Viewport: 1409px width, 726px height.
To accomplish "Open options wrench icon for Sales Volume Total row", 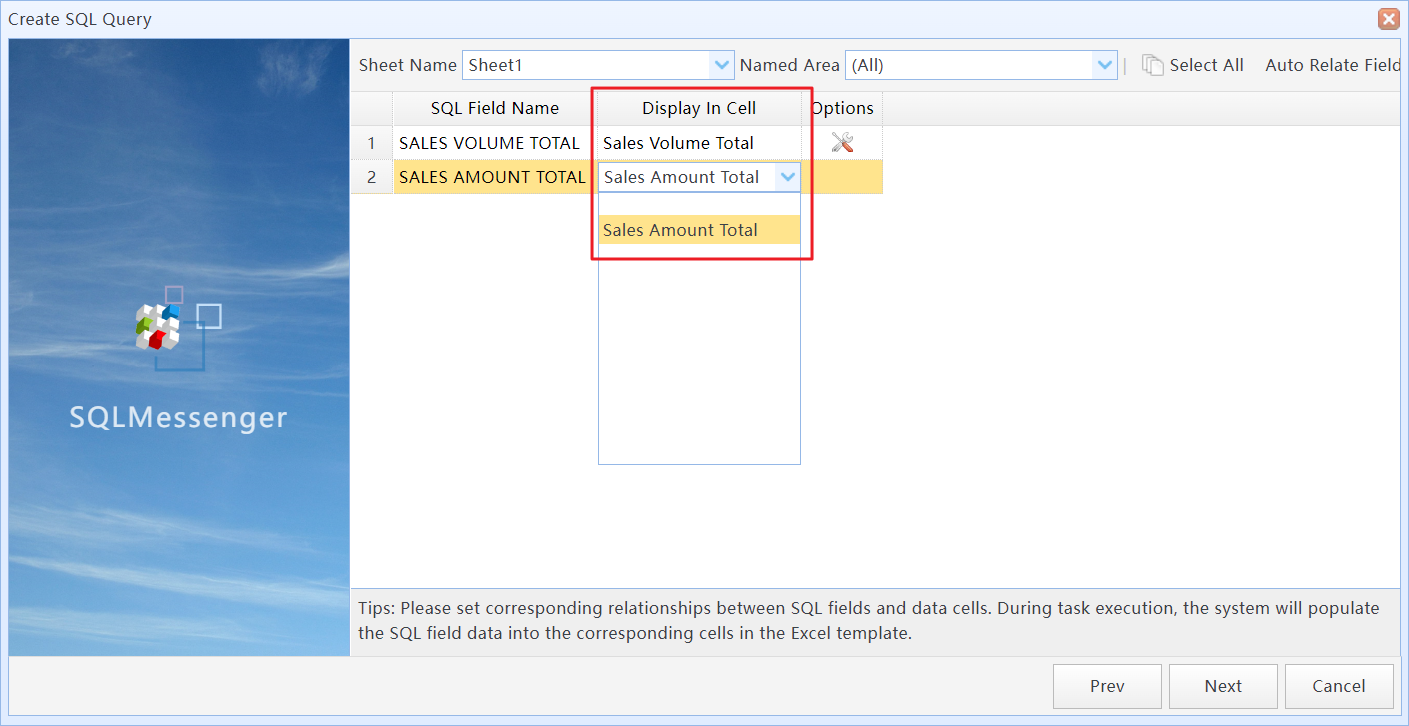I will click(842, 143).
